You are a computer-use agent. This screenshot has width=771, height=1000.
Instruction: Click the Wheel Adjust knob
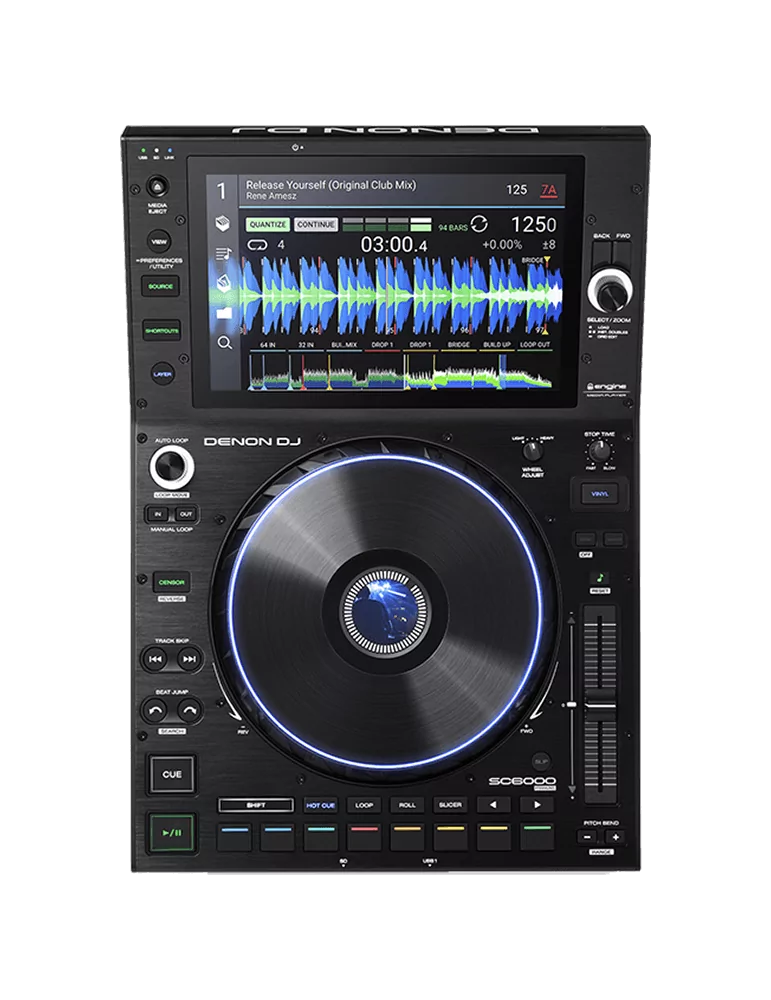532,452
